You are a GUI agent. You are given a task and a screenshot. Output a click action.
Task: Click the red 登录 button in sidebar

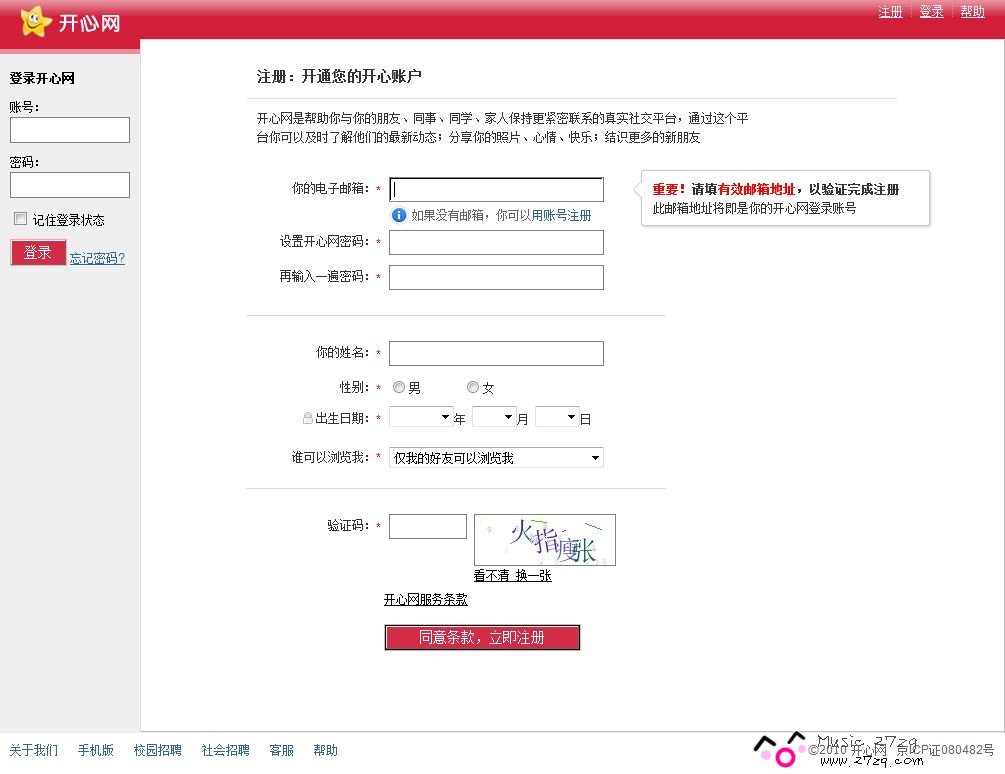coord(38,252)
